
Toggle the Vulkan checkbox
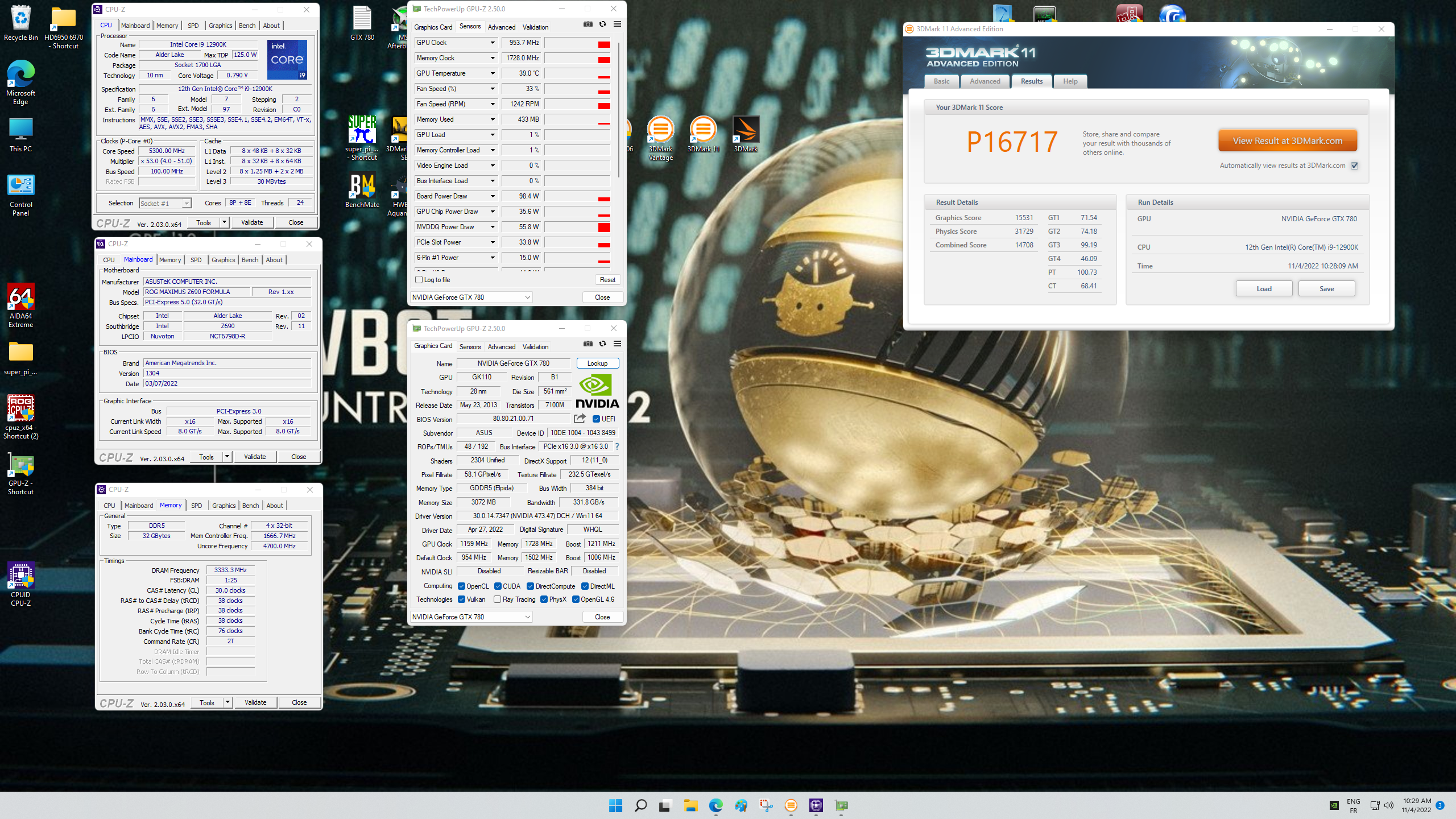point(462,599)
